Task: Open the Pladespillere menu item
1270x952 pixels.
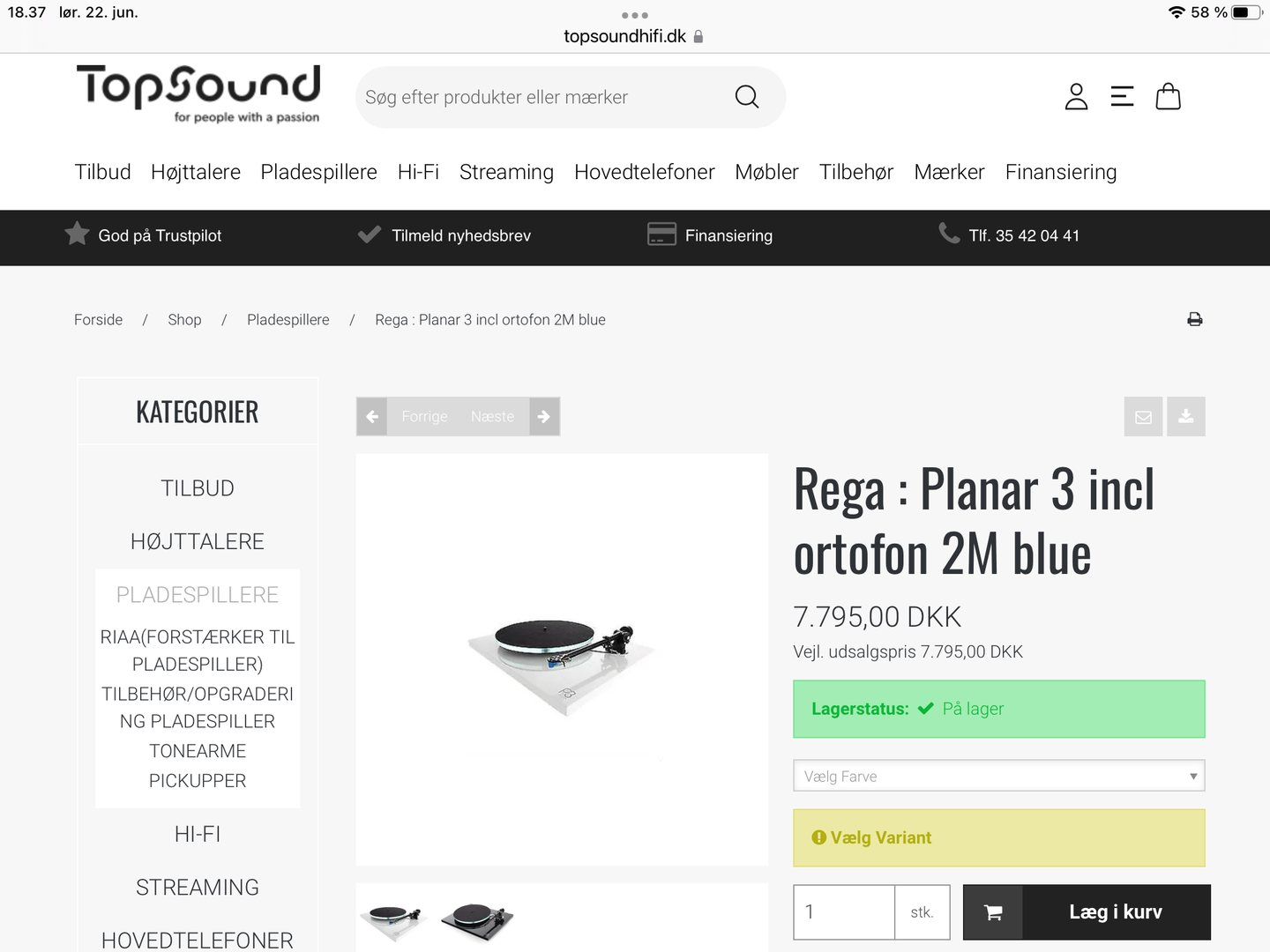Action: click(319, 172)
